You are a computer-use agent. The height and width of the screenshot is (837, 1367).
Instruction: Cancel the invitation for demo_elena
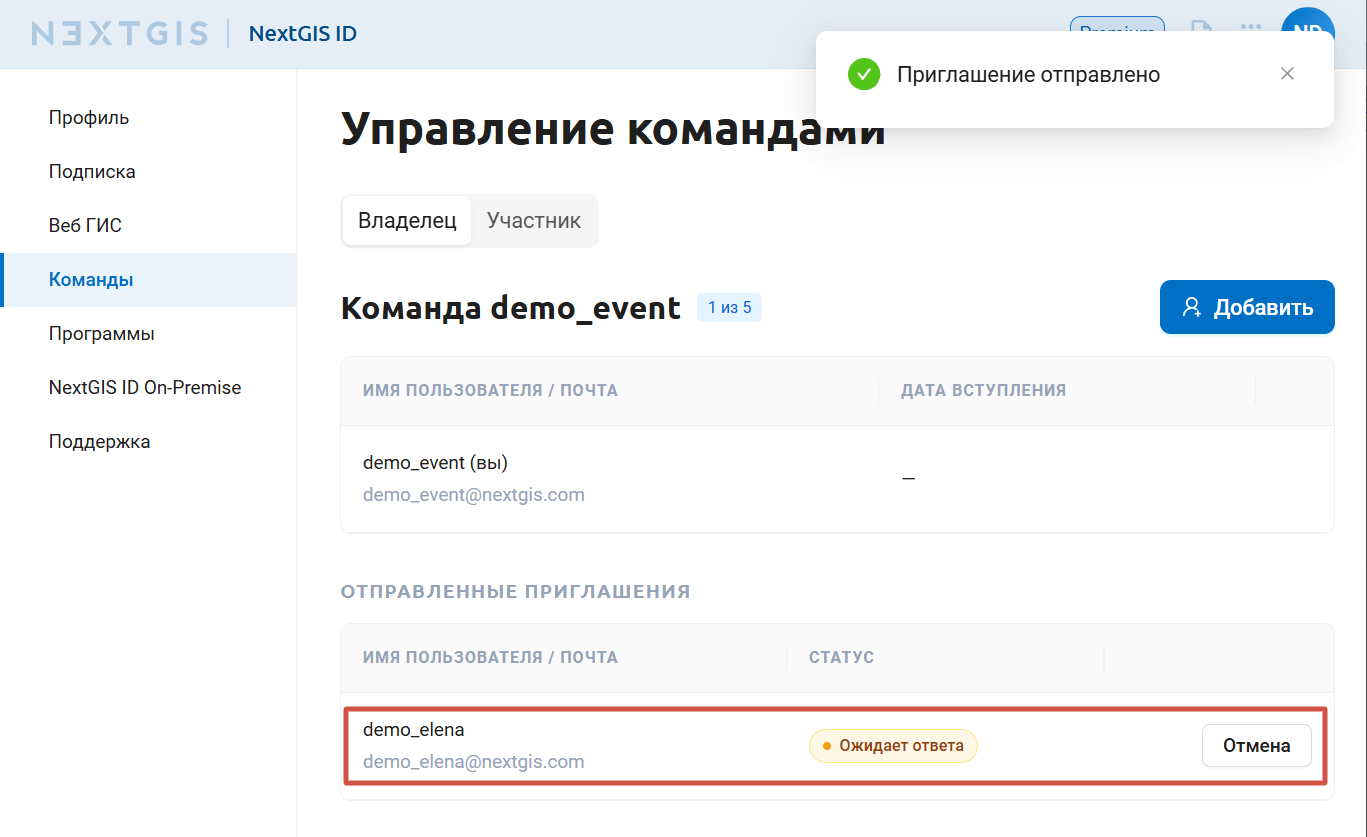click(1256, 746)
